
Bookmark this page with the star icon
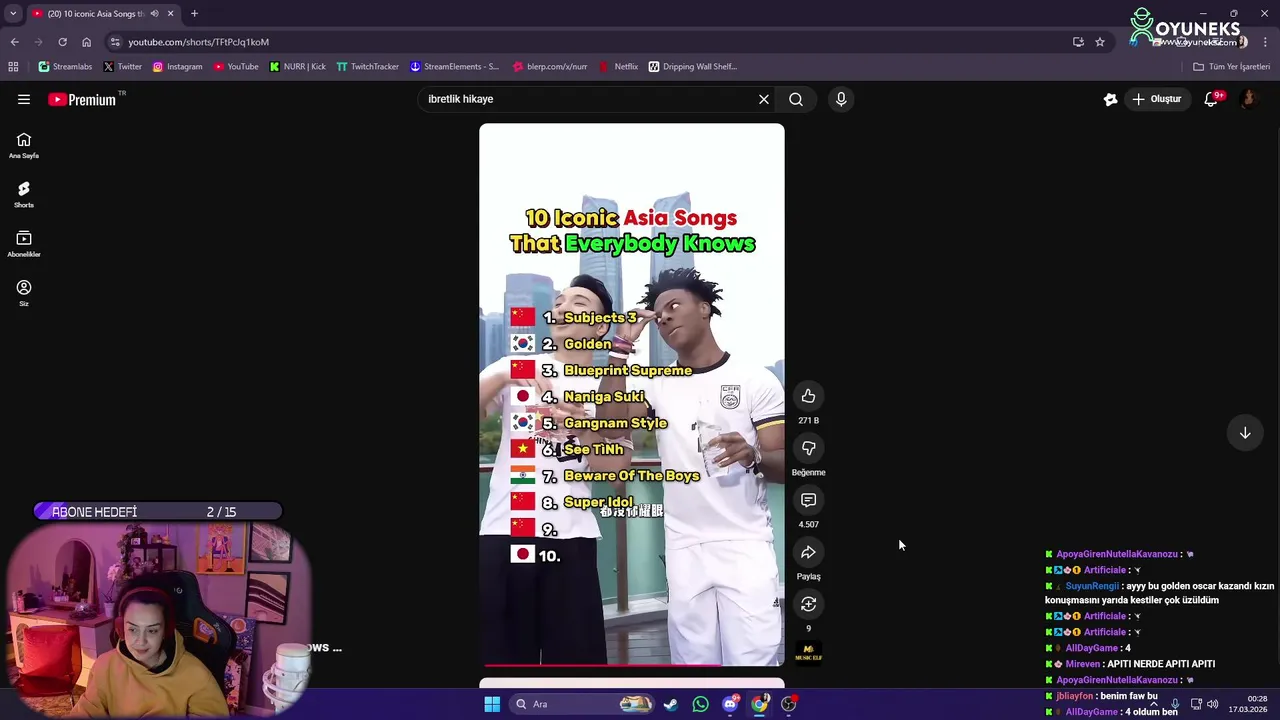click(x=1100, y=42)
